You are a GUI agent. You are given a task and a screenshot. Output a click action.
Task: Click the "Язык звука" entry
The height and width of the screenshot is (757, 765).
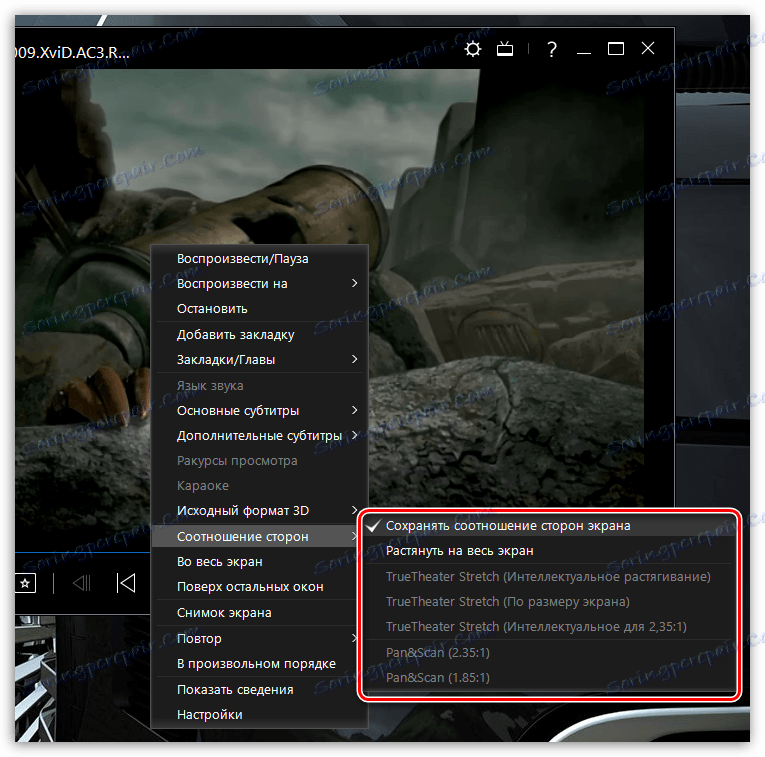[x=260, y=386]
